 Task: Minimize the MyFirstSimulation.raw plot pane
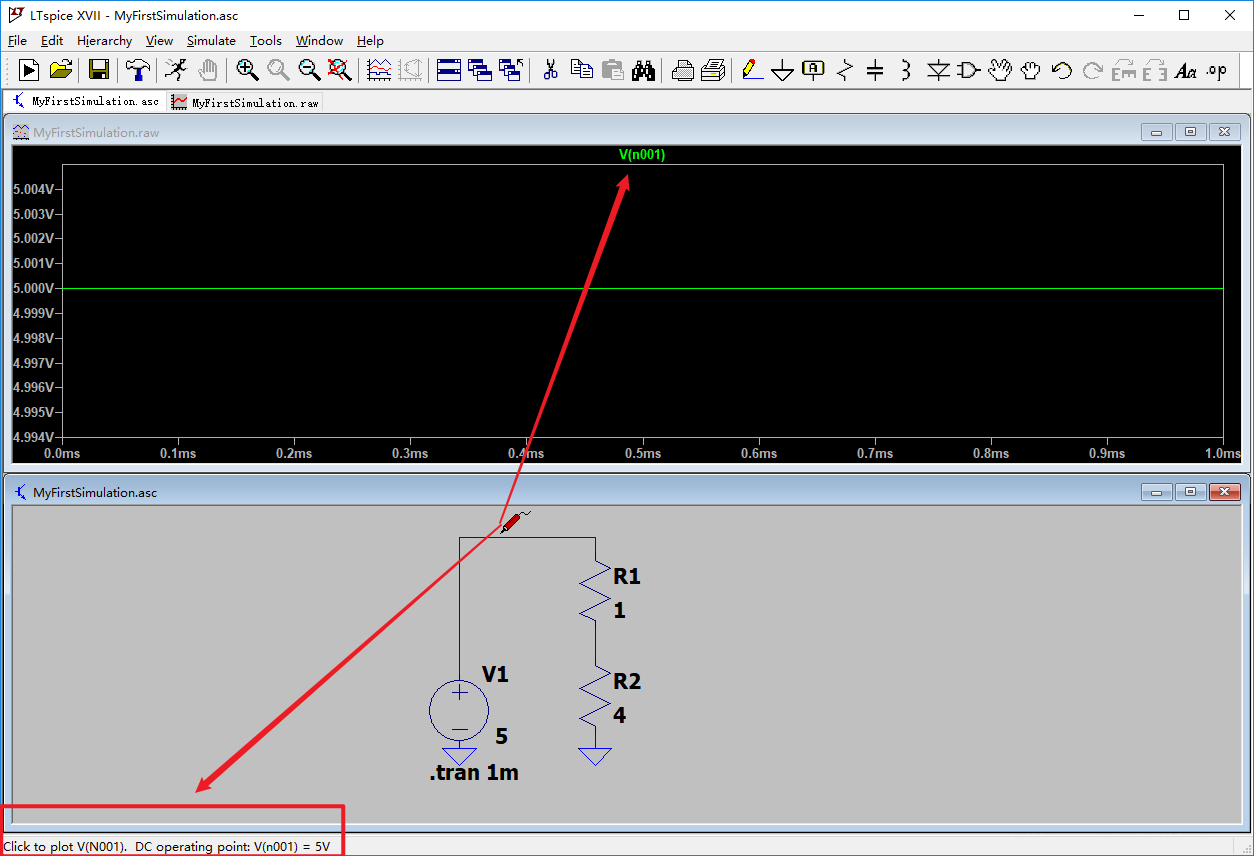(1158, 132)
